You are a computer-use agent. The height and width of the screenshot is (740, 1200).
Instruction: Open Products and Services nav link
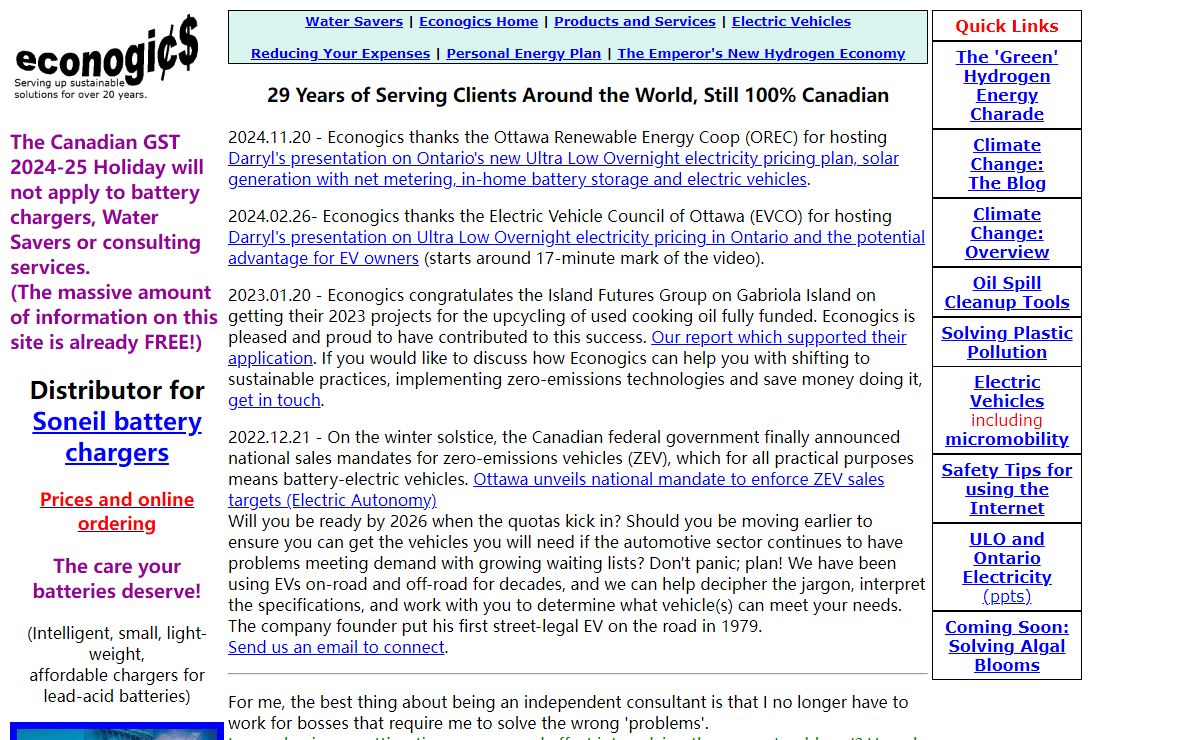click(635, 21)
